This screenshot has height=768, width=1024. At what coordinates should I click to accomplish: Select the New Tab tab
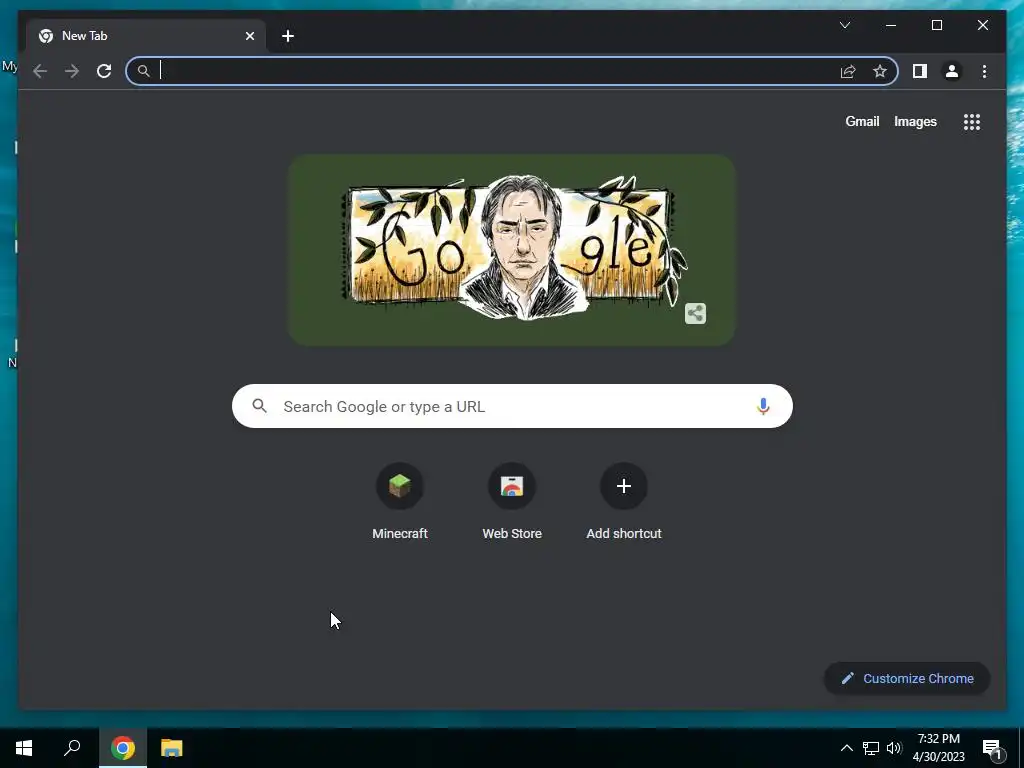pos(146,36)
